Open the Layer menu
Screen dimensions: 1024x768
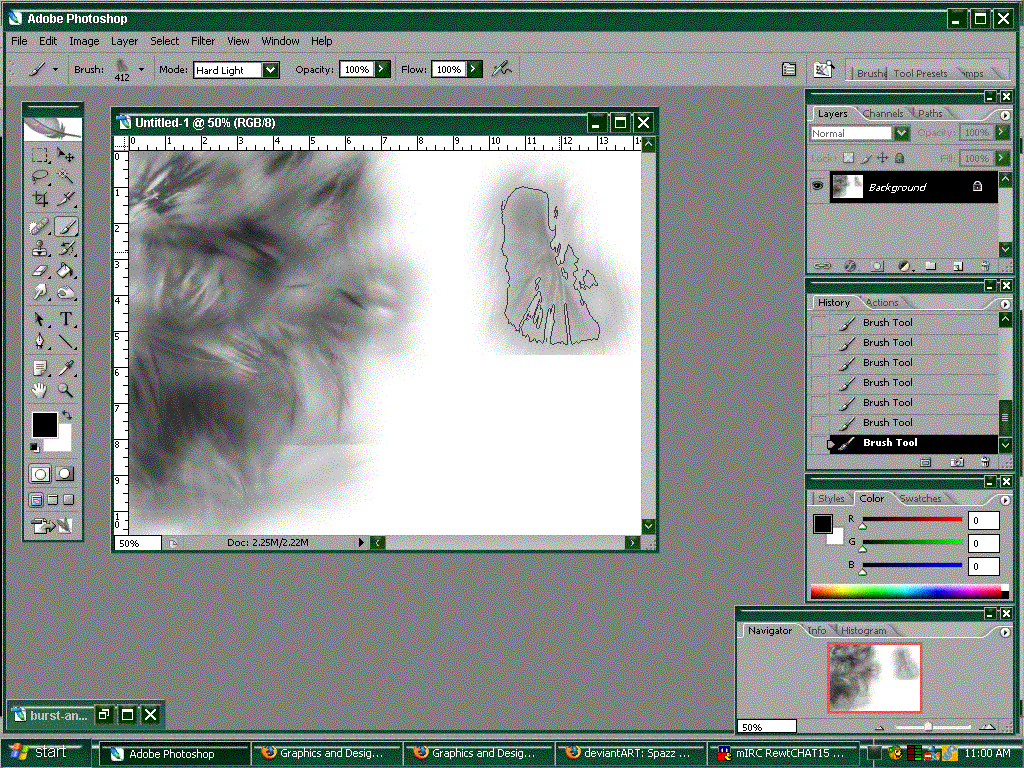[x=124, y=40]
